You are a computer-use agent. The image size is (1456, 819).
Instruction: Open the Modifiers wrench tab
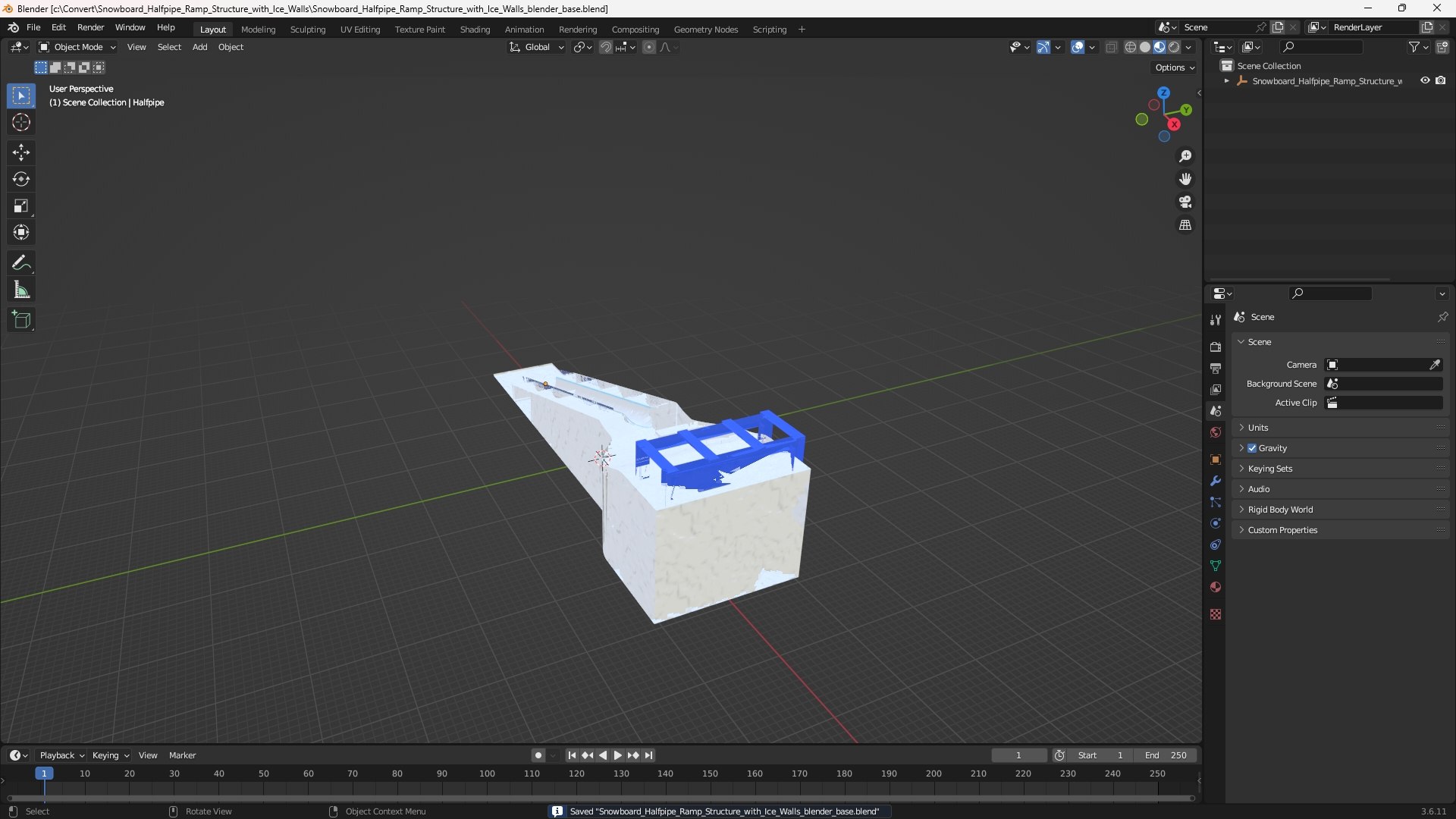click(1216, 481)
